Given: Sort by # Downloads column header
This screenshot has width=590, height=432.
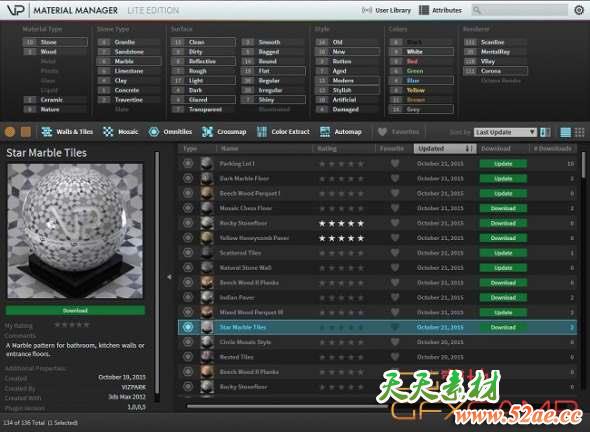Looking at the screenshot, I should [x=553, y=149].
